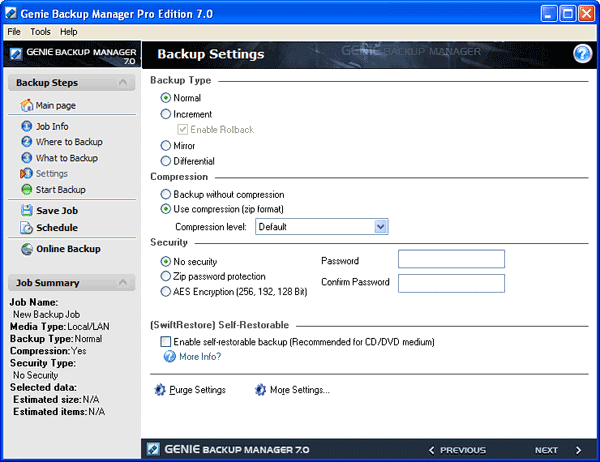Image resolution: width=600 pixels, height=462 pixels.
Task: Open Purge Settings
Action: (197, 390)
